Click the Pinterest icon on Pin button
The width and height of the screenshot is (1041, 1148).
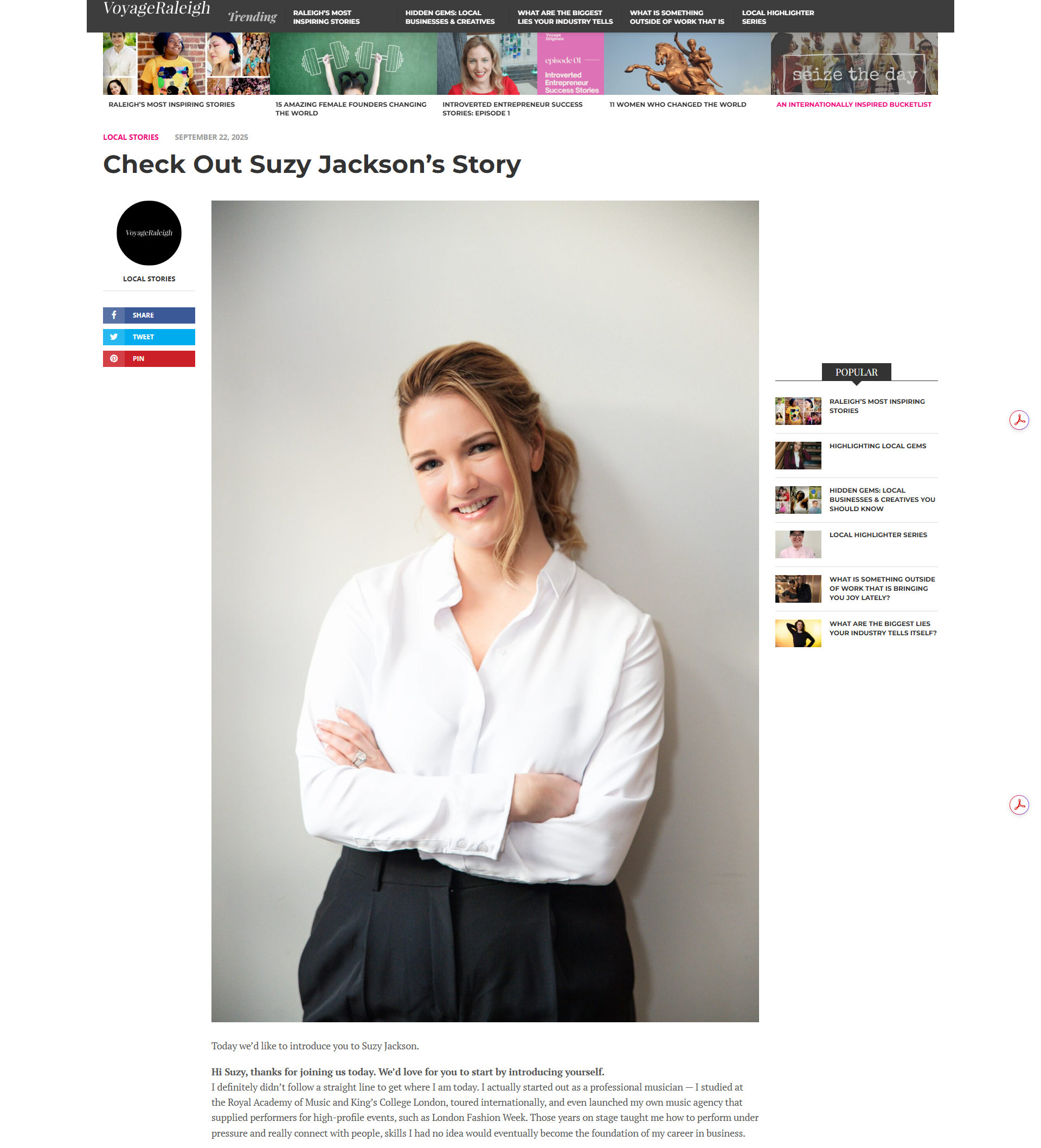114,358
